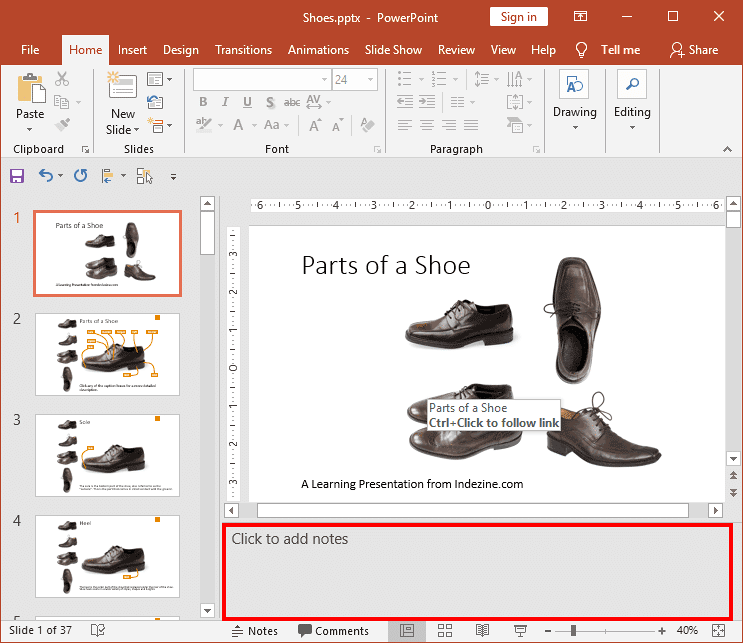Click the Clear All Formatting icon
Screen dimensions: 743x643
[x=367, y=125]
